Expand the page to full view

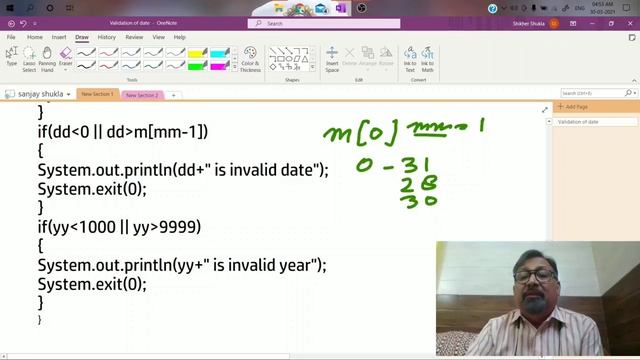(x=544, y=110)
